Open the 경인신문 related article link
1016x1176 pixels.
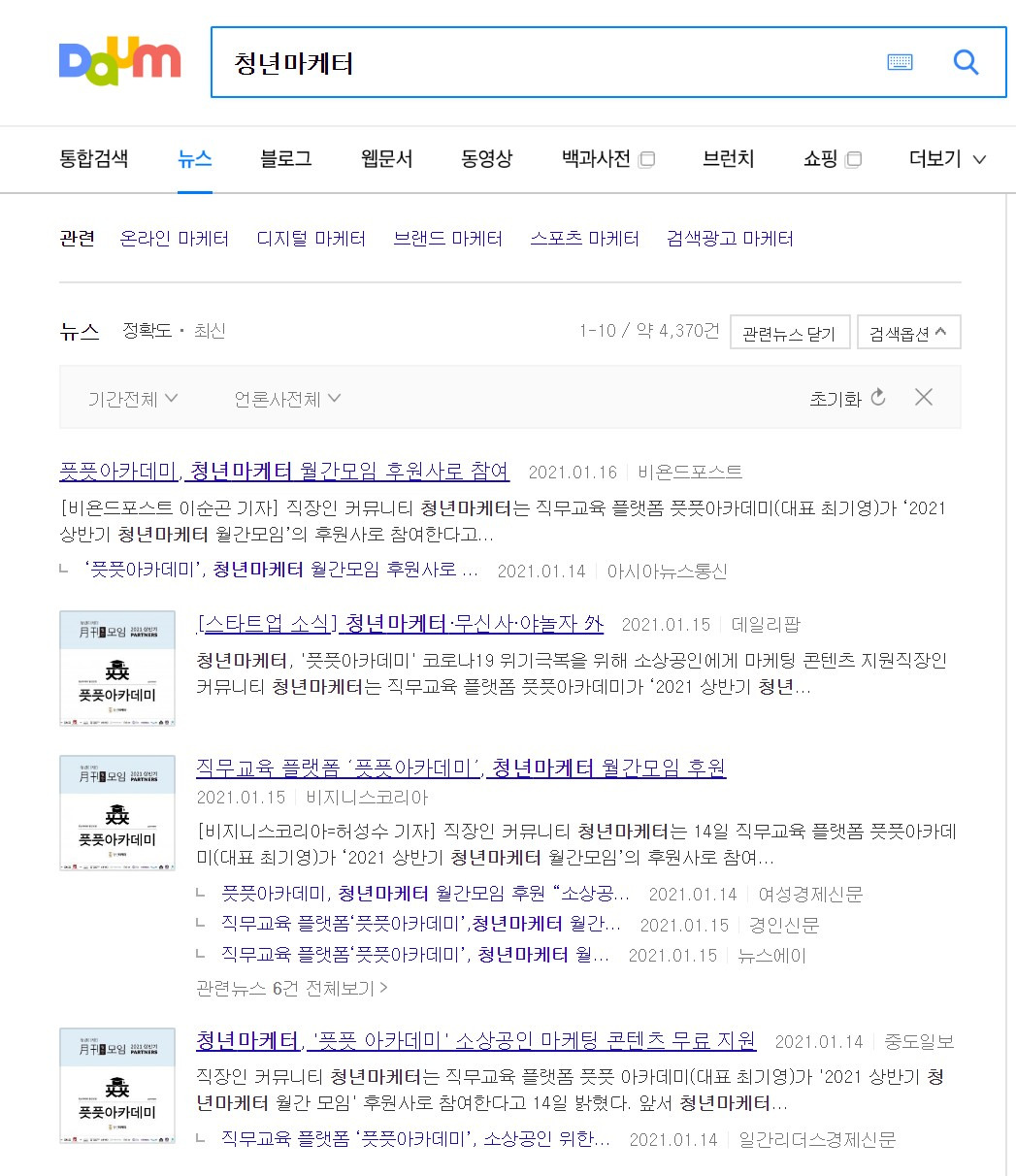pos(421,925)
